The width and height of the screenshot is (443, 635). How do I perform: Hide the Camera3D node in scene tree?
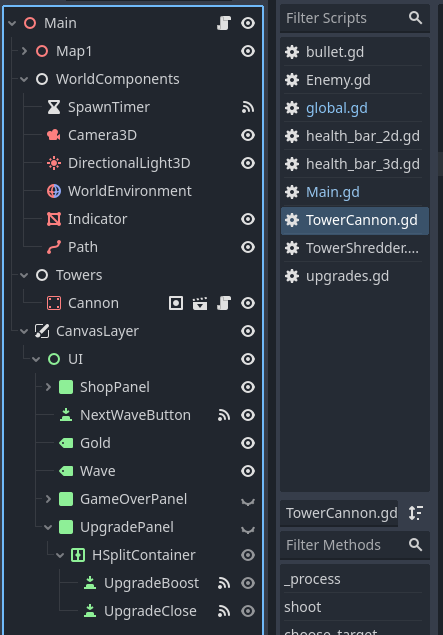tap(248, 135)
